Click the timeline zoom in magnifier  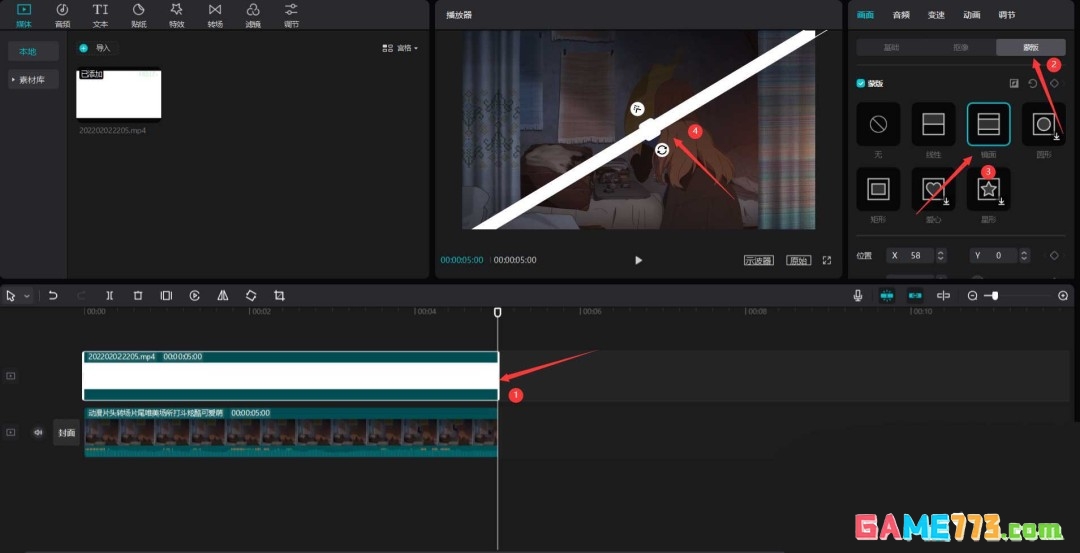tap(1063, 295)
